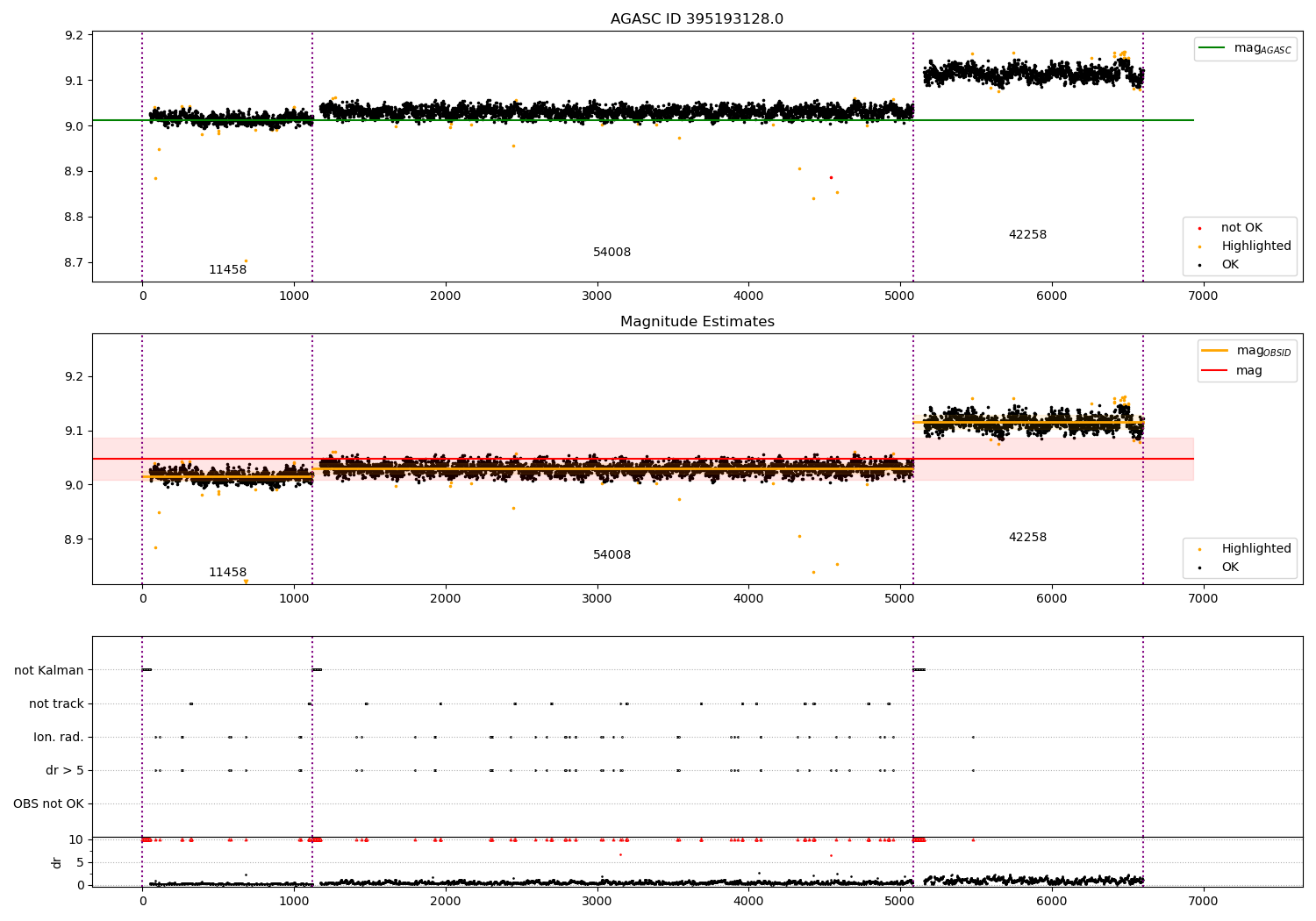Click y-tick 8.9 on Magnitude Estimates plot

[x=74, y=539]
